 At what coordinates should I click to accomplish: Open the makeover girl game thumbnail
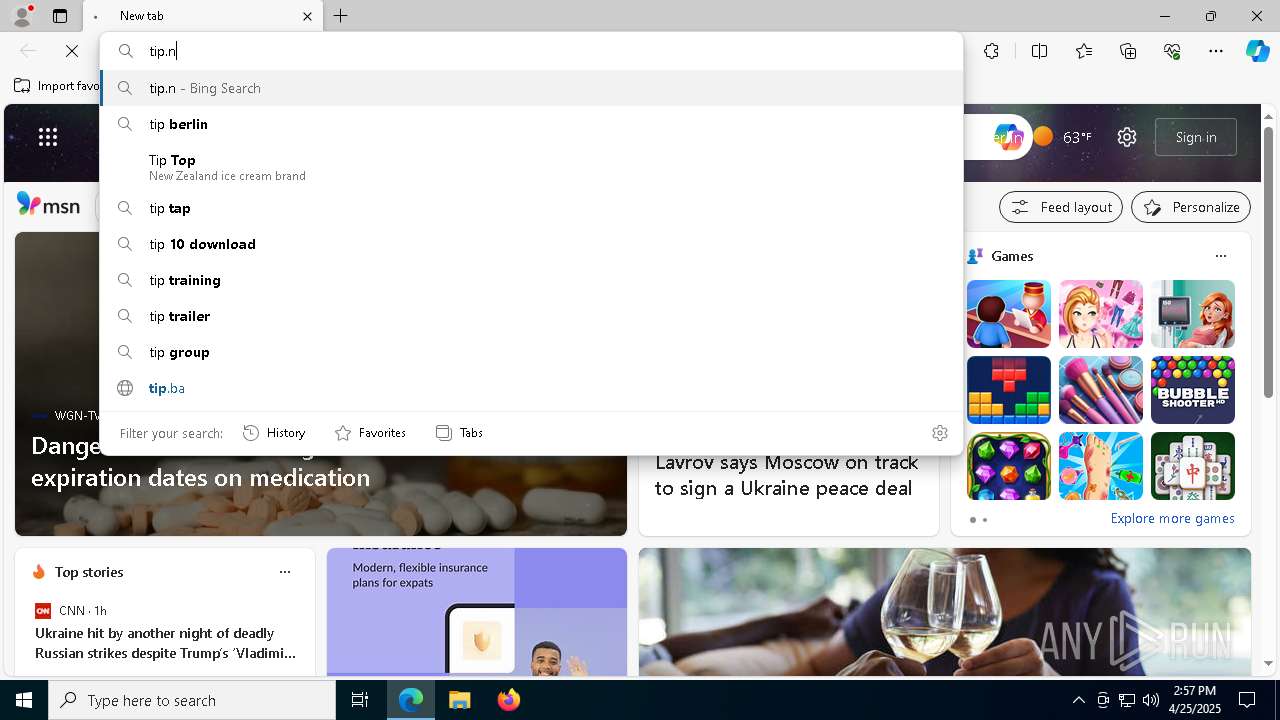tap(1101, 314)
